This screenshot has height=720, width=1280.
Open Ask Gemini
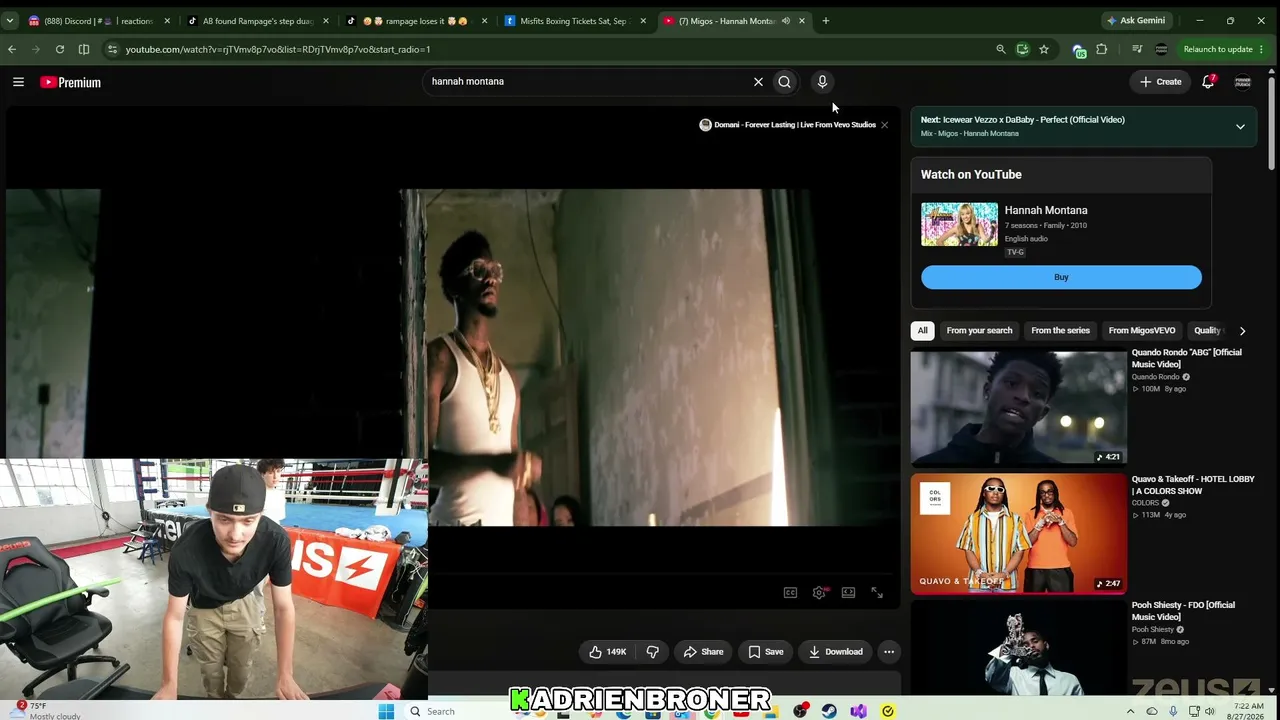click(x=1135, y=21)
